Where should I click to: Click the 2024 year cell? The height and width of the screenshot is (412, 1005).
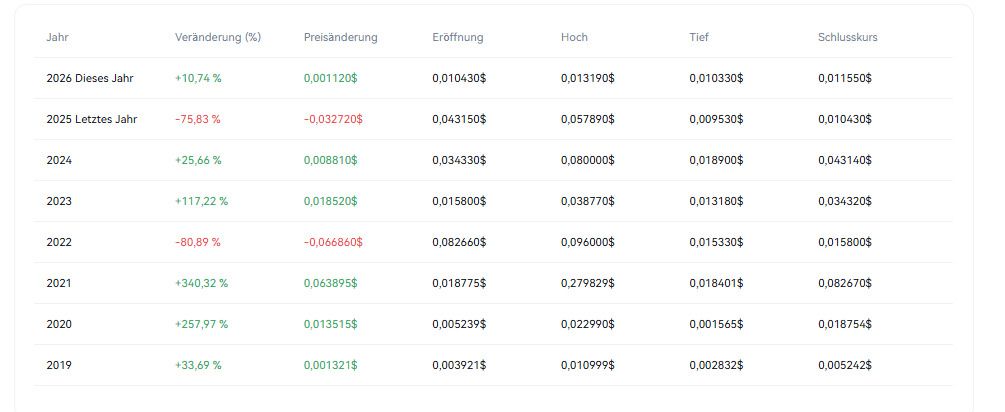coord(59,160)
